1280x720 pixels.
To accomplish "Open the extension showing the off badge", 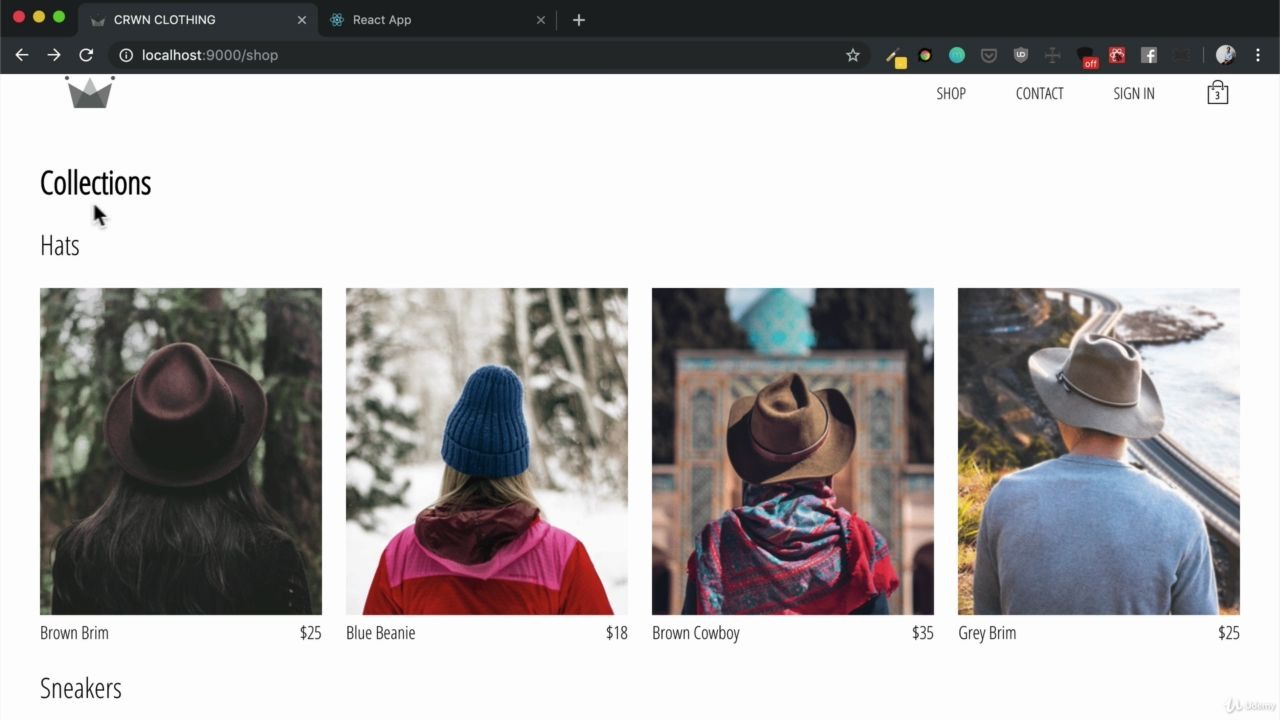I will pos(1085,55).
